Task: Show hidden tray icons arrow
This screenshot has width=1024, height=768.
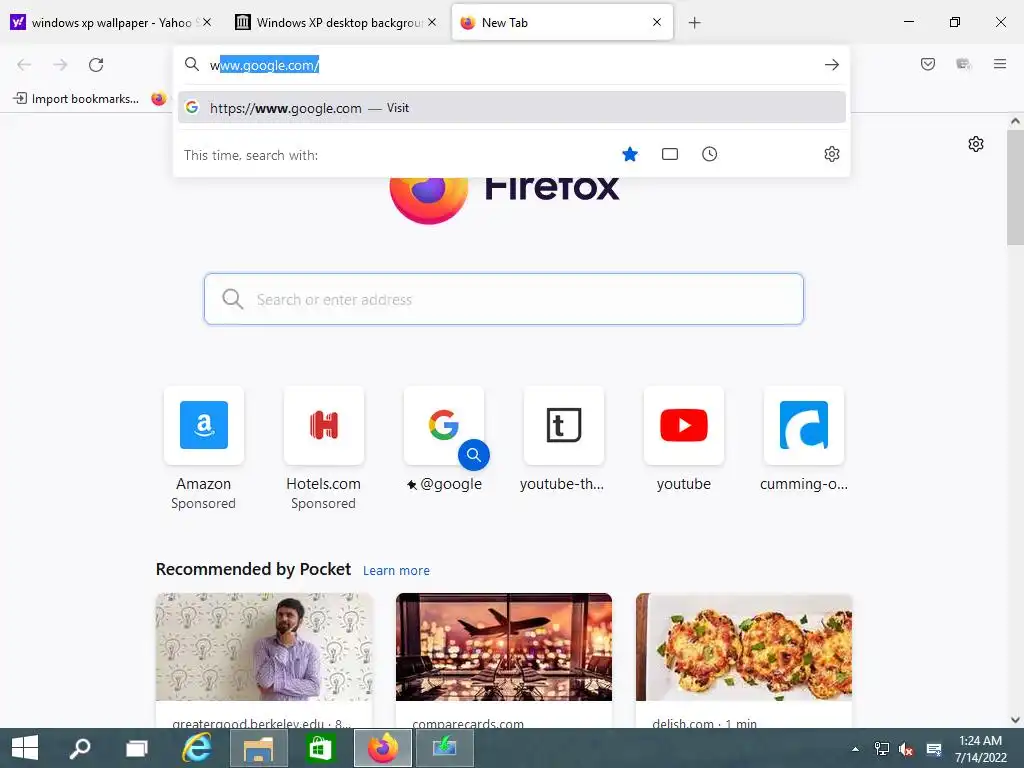Action: [856, 749]
